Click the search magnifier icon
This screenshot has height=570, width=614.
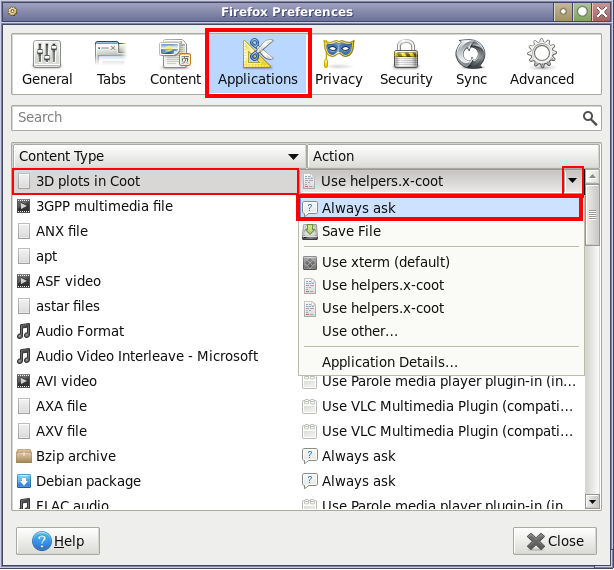[x=589, y=118]
